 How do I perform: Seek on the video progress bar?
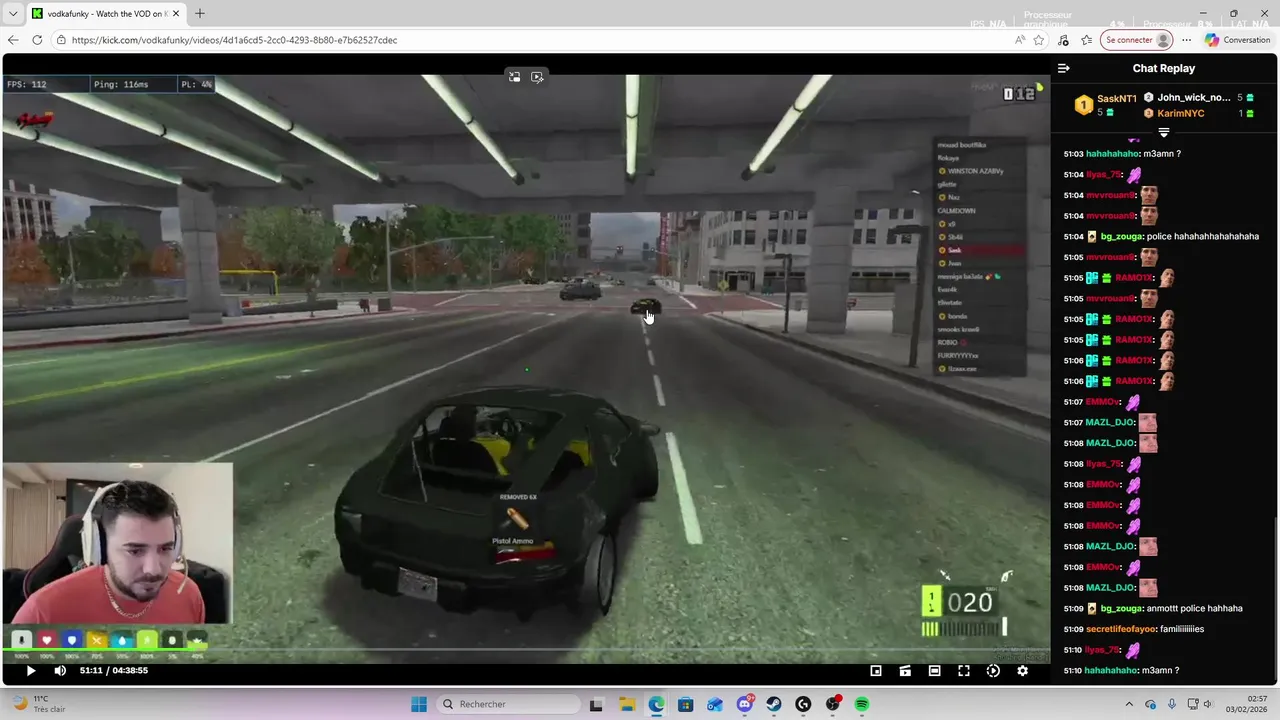526,651
